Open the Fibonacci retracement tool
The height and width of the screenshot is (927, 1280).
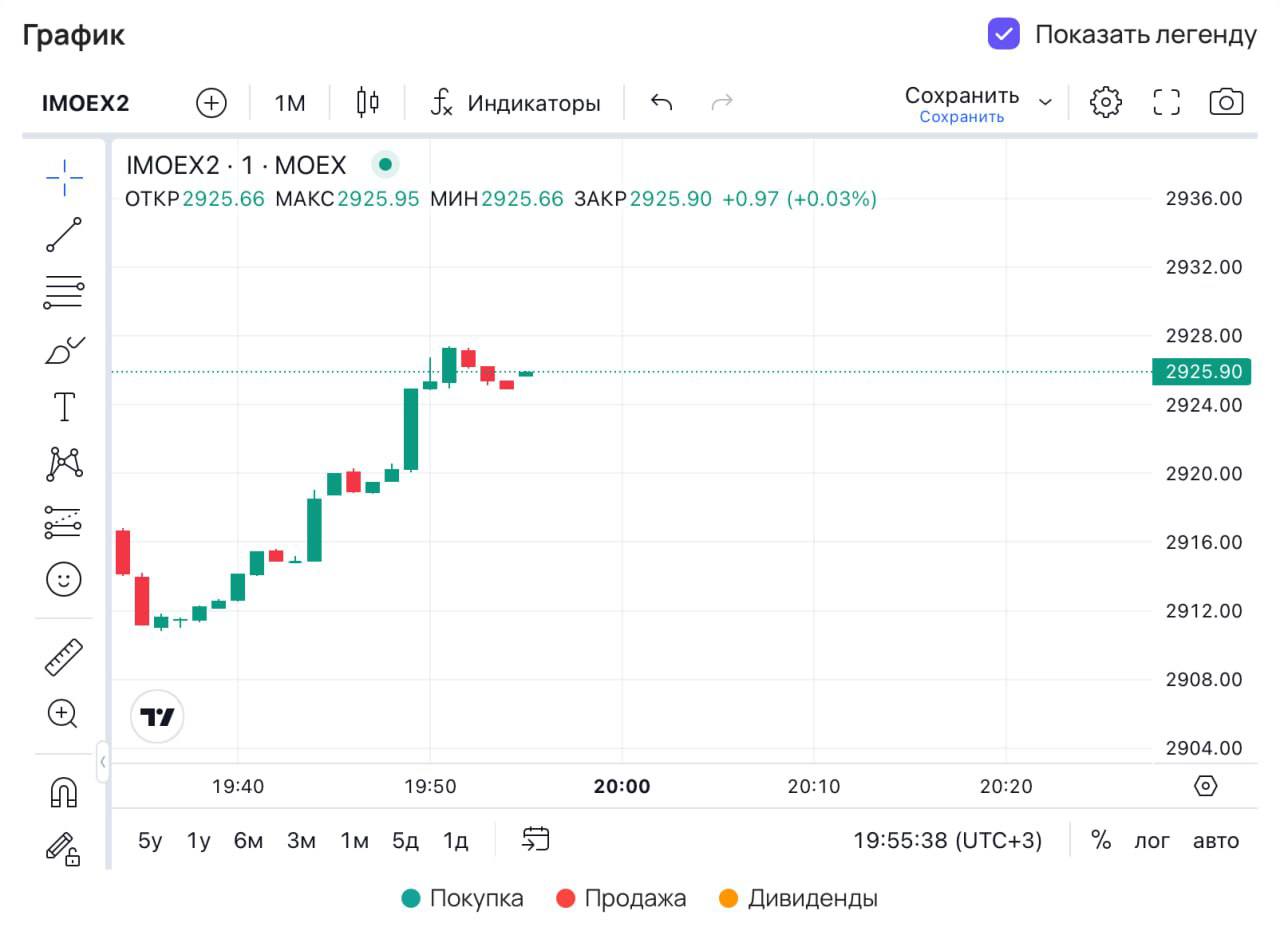[64, 292]
